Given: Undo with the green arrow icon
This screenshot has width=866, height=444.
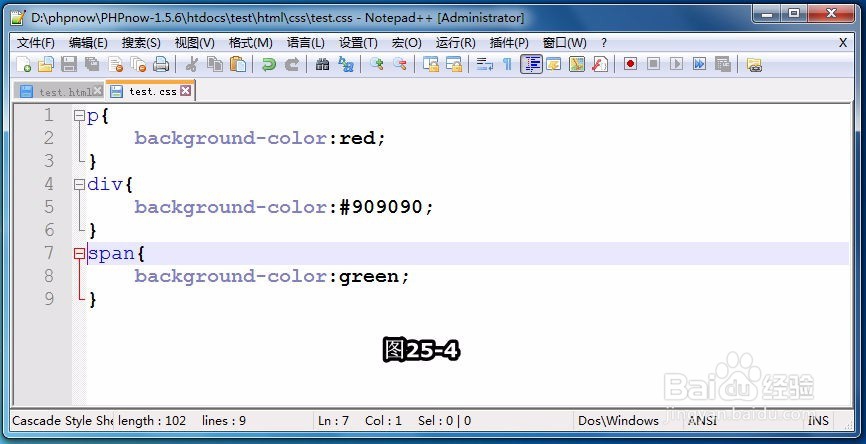Looking at the screenshot, I should 268,65.
